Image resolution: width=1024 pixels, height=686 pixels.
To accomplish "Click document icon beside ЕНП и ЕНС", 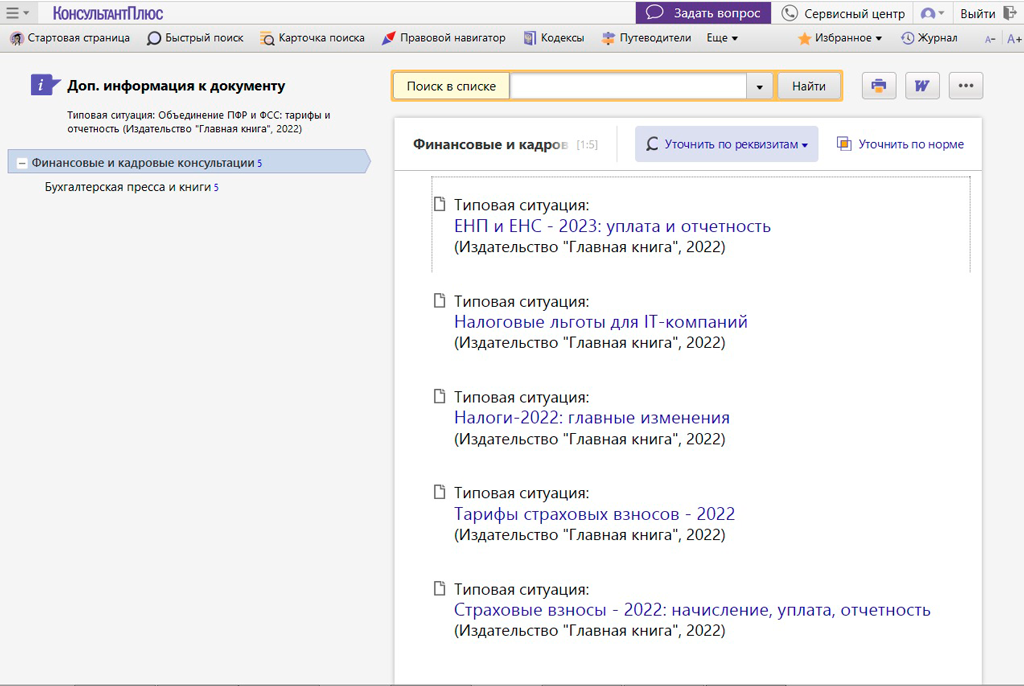I will 440,204.
